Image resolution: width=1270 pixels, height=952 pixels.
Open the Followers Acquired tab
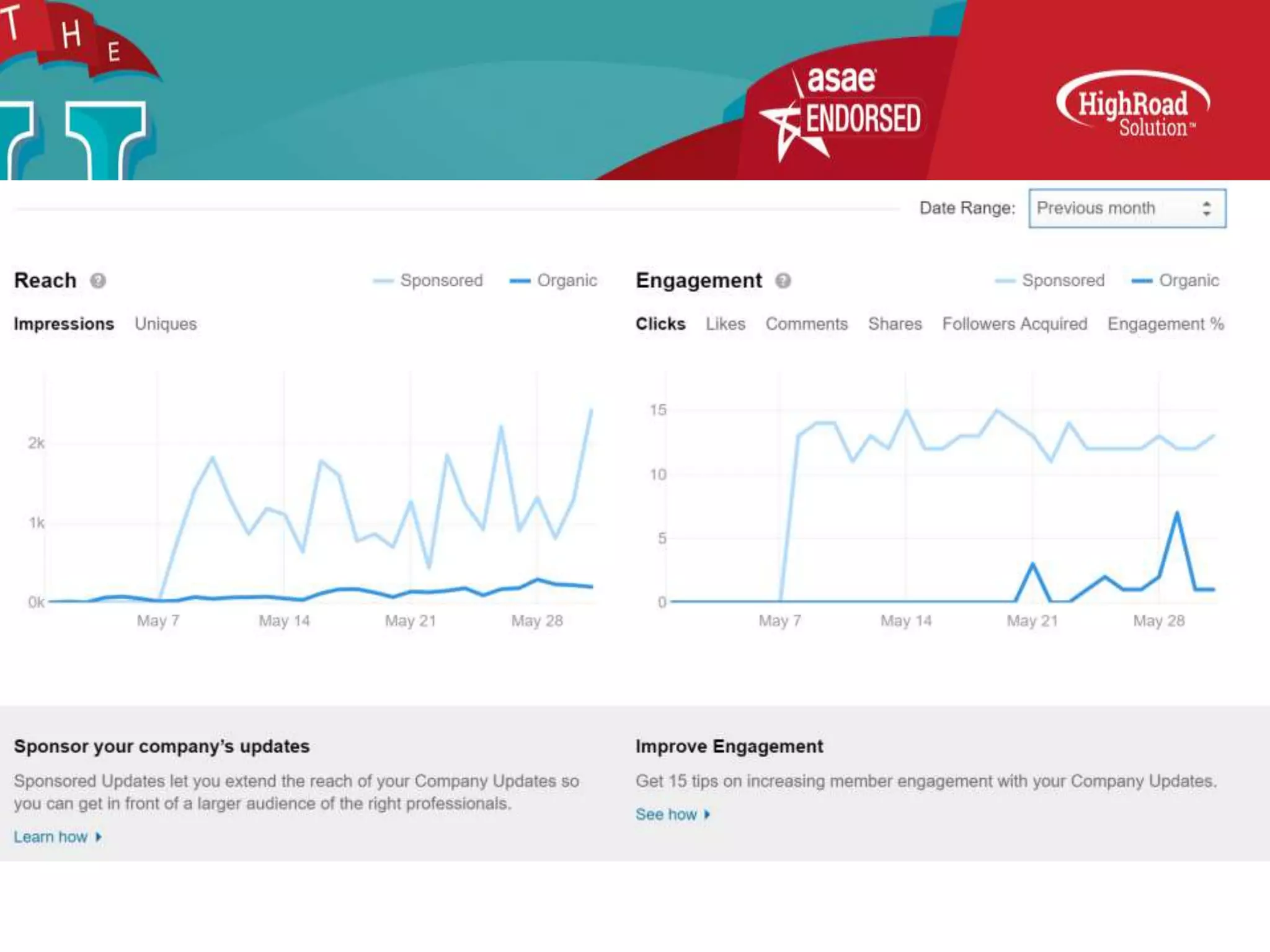[1015, 324]
